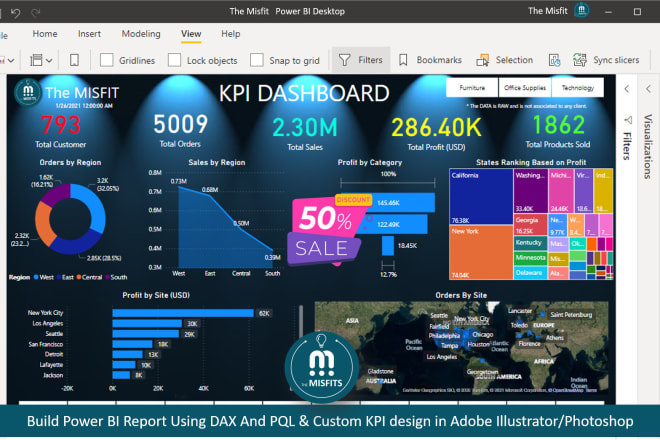Click the Seattle profit bar
This screenshot has height=440, width=660.
(146, 334)
